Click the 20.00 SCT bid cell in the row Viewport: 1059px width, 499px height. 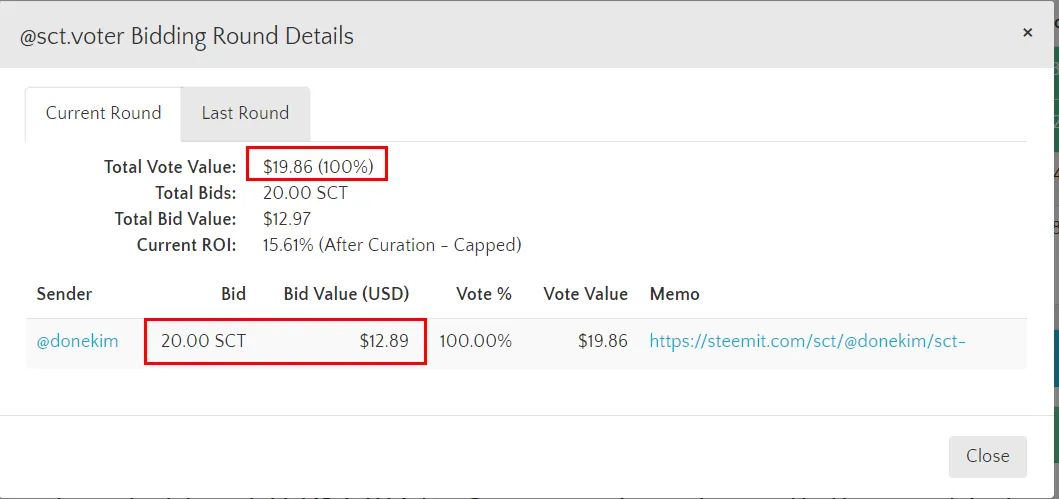(x=203, y=341)
